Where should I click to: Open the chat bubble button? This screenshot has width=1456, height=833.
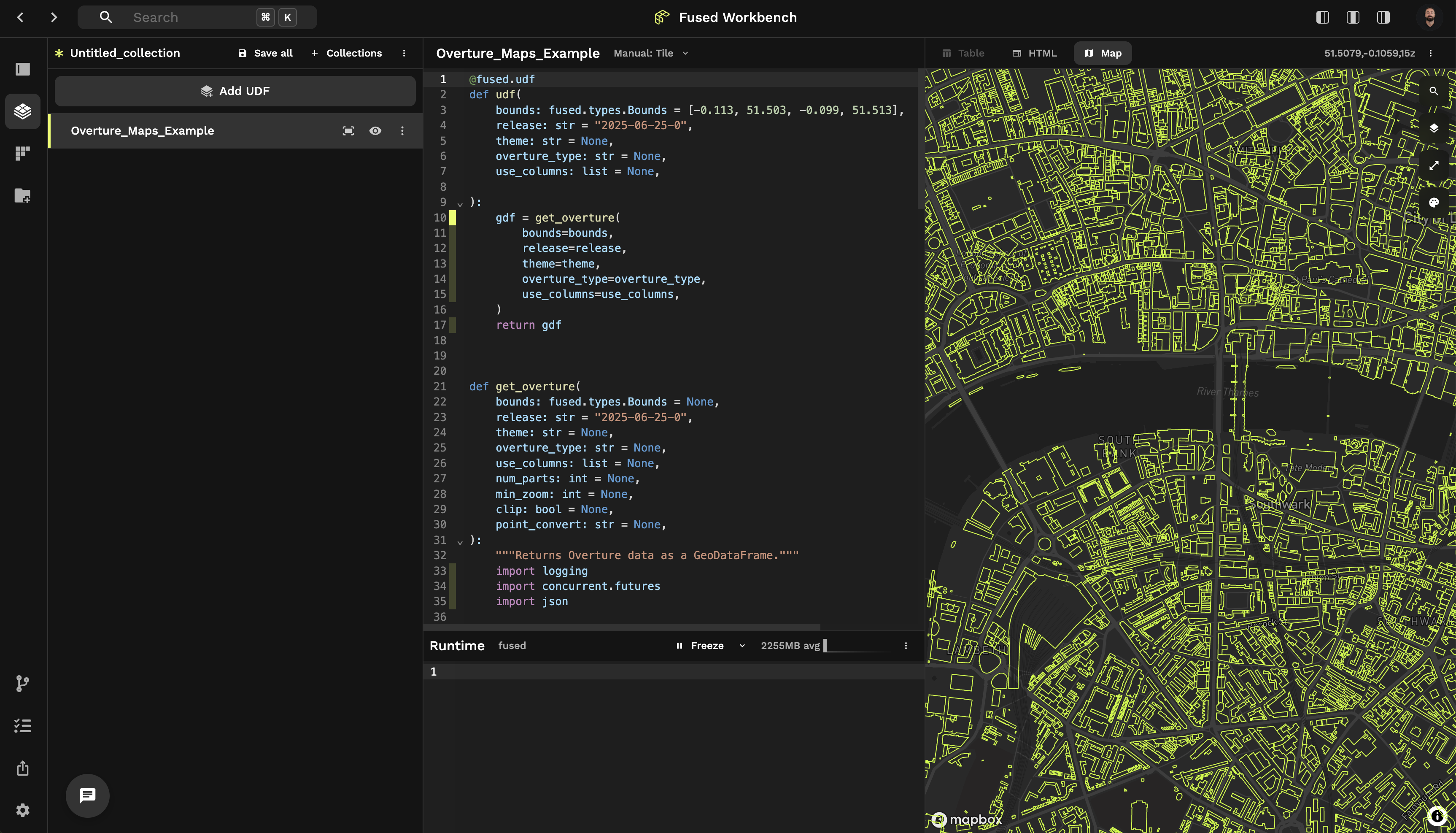pyautogui.click(x=87, y=795)
